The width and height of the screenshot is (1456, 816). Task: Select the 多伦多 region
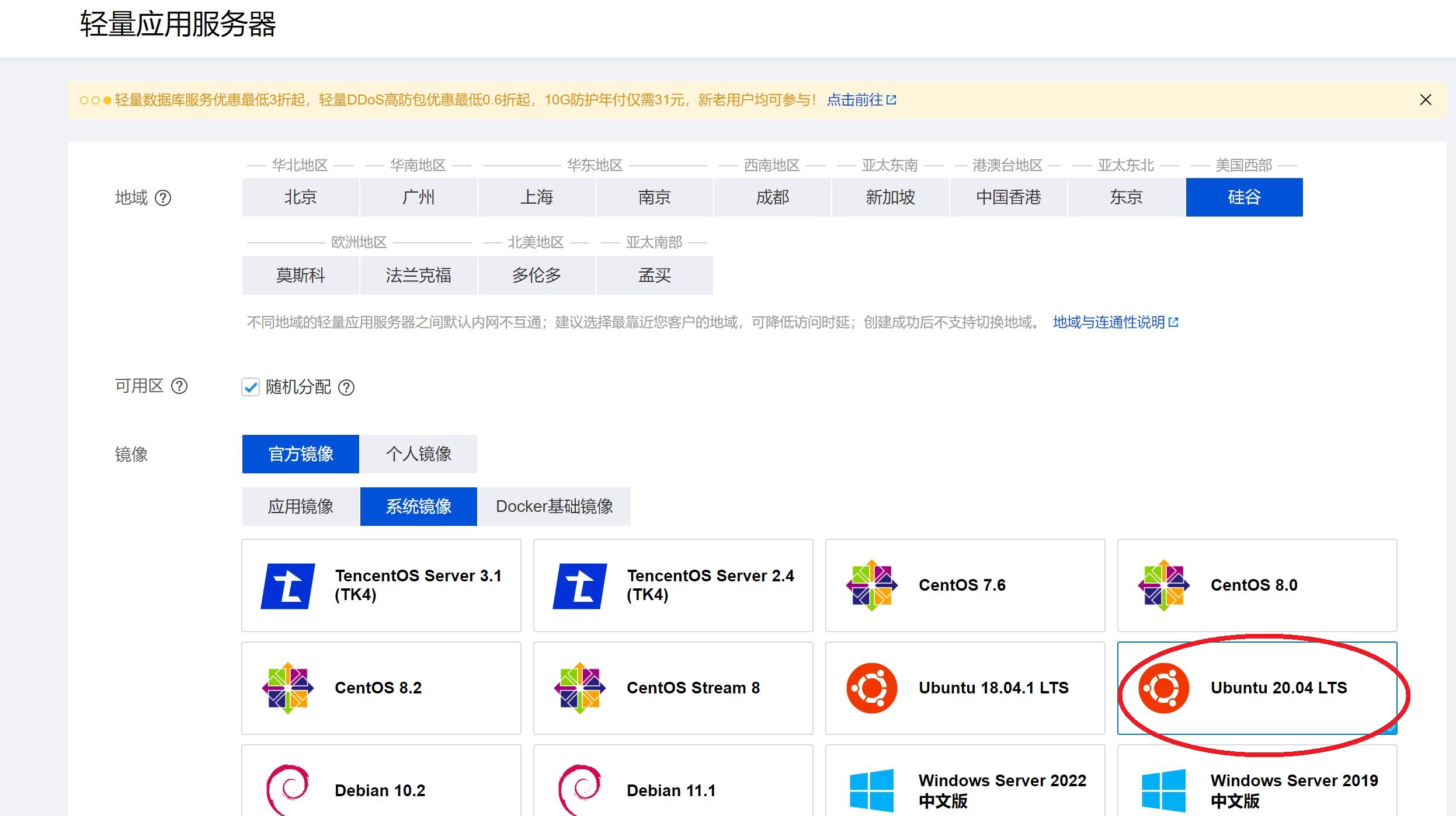tap(536, 276)
